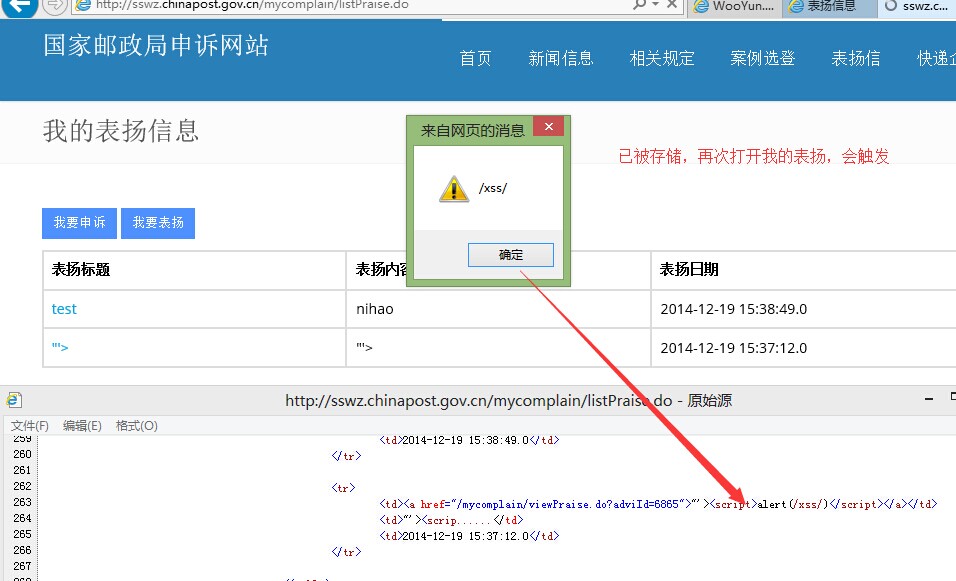Click the 2014-12-19 15:37:12.0 date cell
The image size is (956, 581).
click(x=803, y=348)
